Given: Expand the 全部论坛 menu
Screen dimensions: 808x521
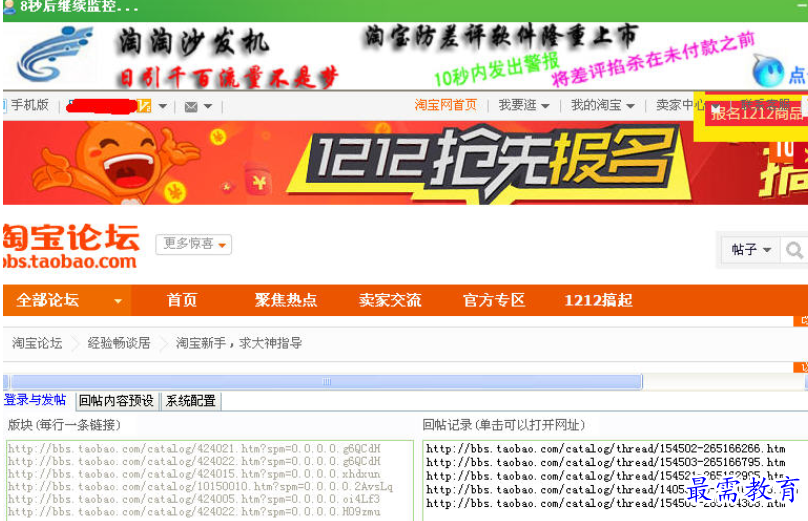Looking at the screenshot, I should (x=67, y=300).
